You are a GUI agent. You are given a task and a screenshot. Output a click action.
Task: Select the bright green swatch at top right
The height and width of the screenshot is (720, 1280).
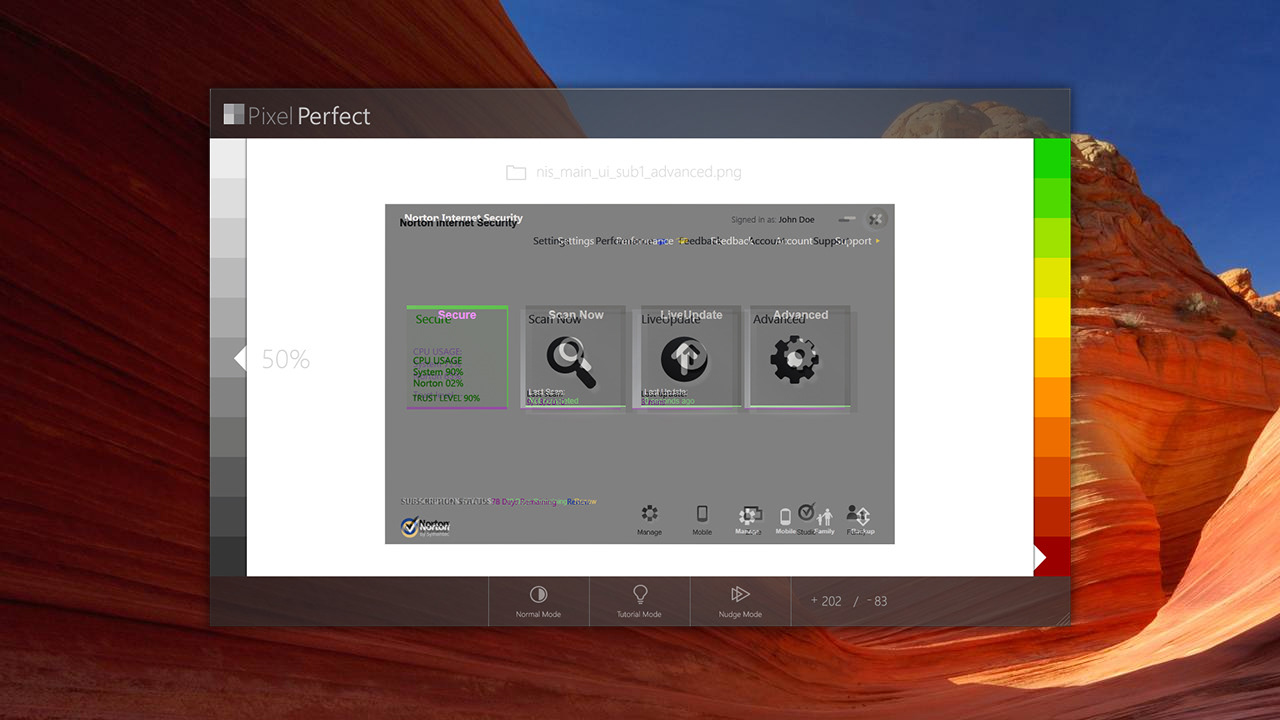(x=1051, y=158)
